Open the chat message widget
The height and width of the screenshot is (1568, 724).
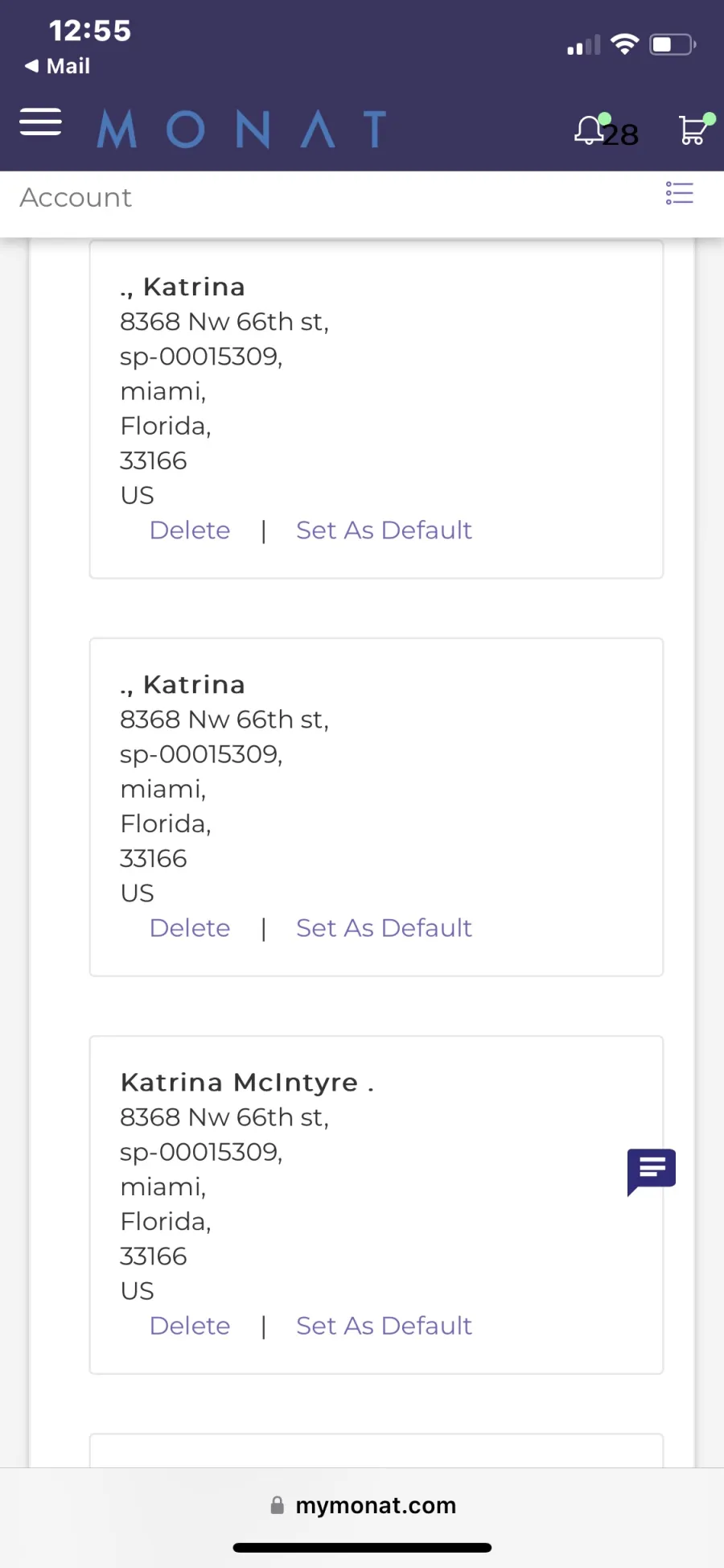pyautogui.click(x=652, y=1171)
